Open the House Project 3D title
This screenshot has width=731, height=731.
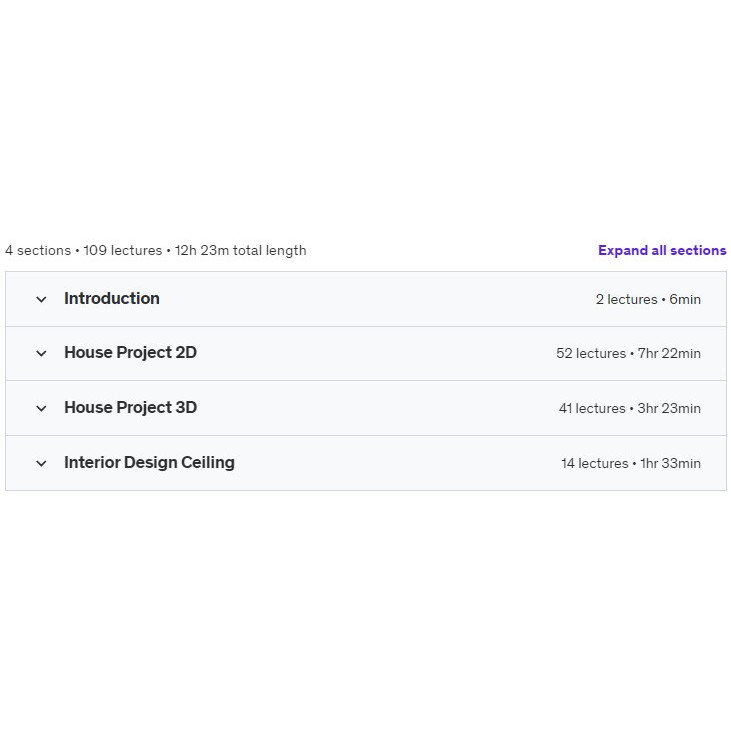pos(130,408)
